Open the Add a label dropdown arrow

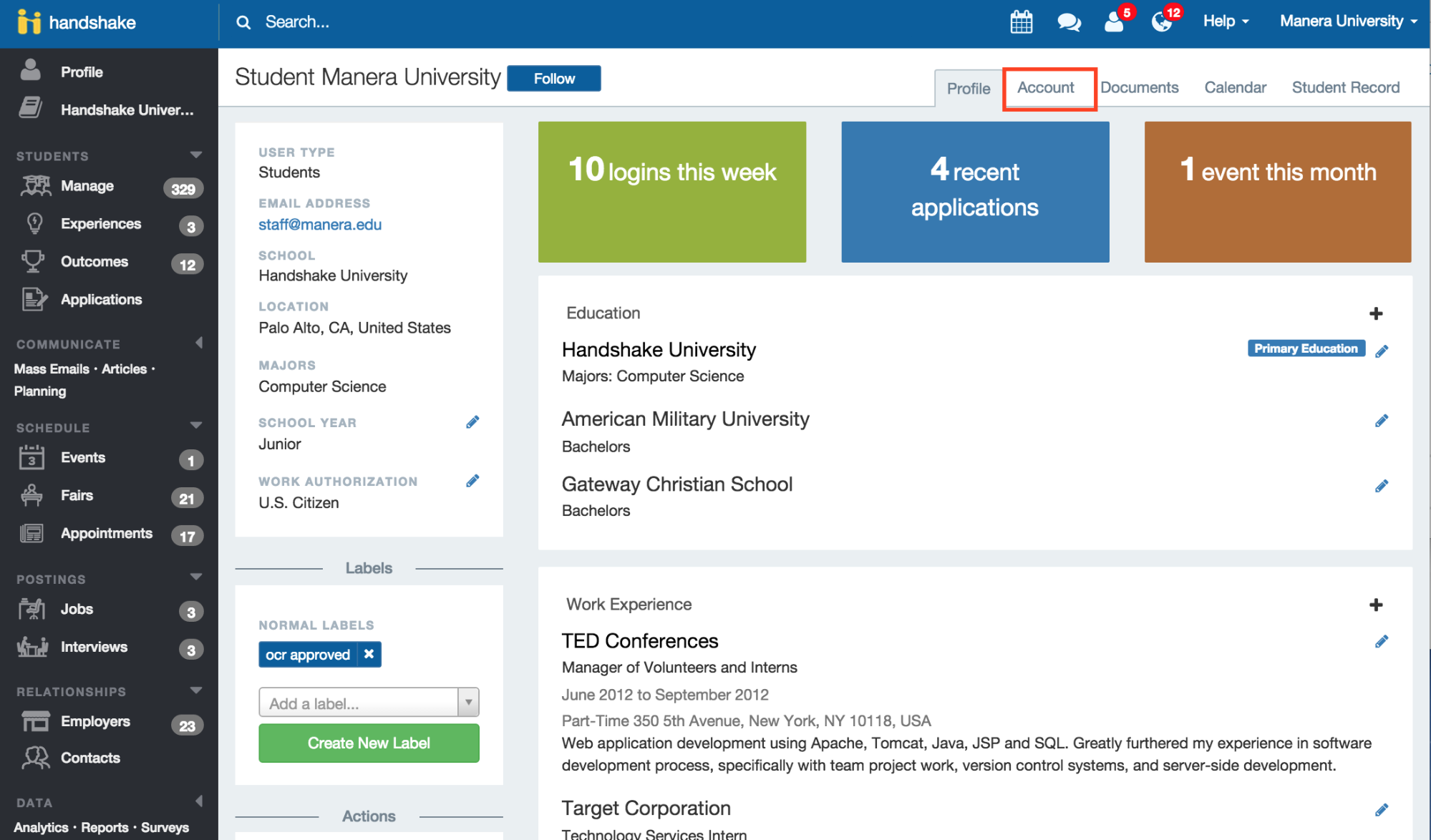468,703
